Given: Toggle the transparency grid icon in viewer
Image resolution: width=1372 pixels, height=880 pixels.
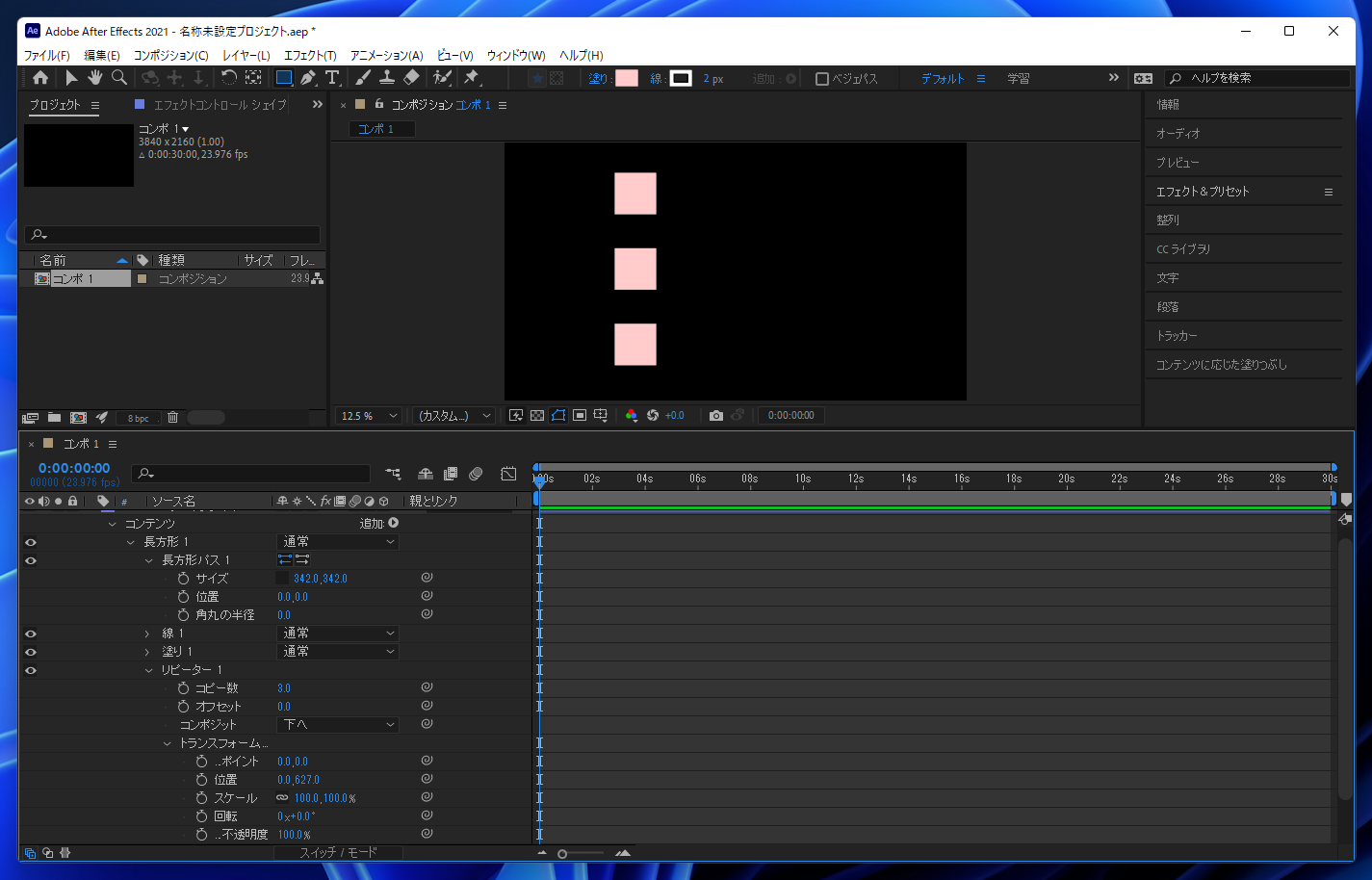Looking at the screenshot, I should click(537, 416).
